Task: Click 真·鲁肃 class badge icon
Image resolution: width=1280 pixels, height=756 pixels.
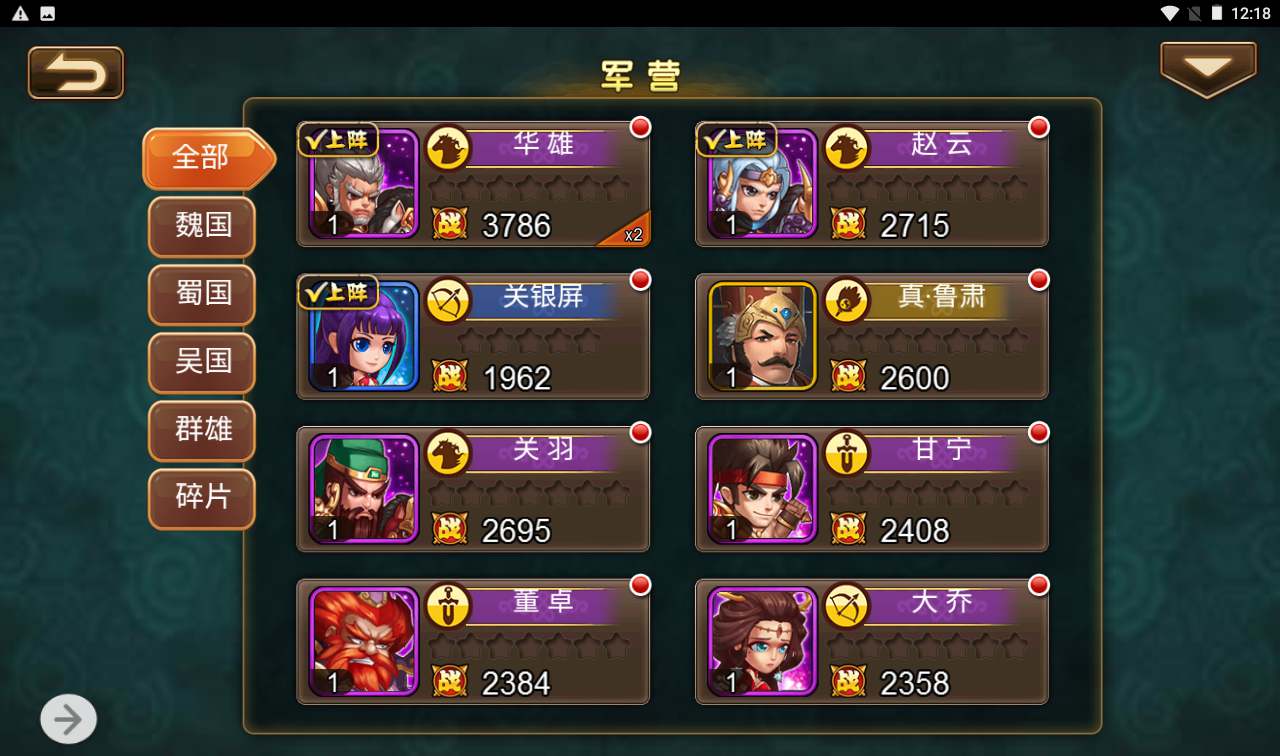Action: (846, 301)
